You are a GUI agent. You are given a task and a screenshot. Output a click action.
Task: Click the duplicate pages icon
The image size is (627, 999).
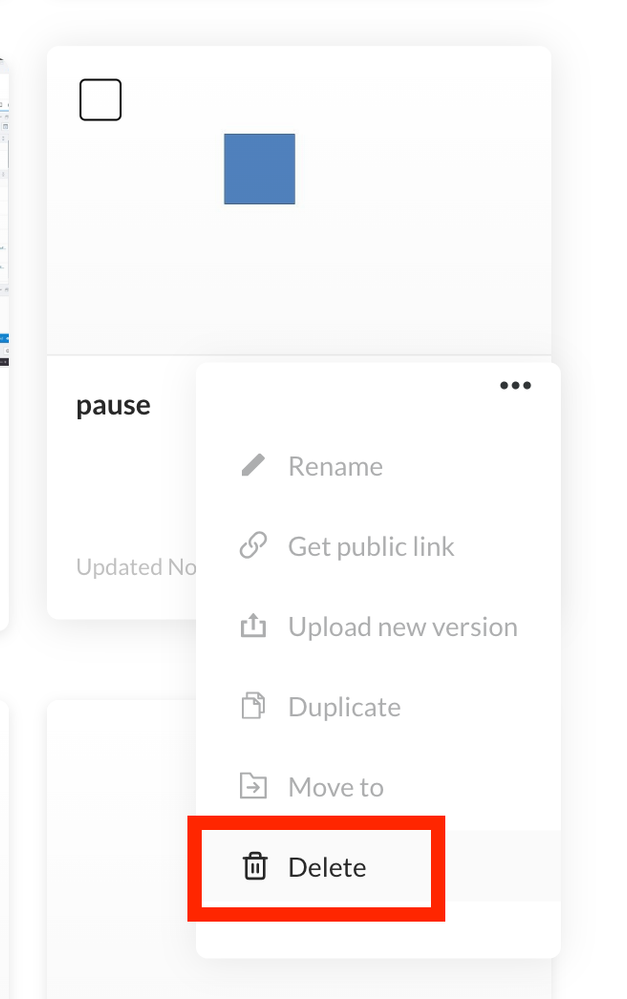pyautogui.click(x=254, y=707)
